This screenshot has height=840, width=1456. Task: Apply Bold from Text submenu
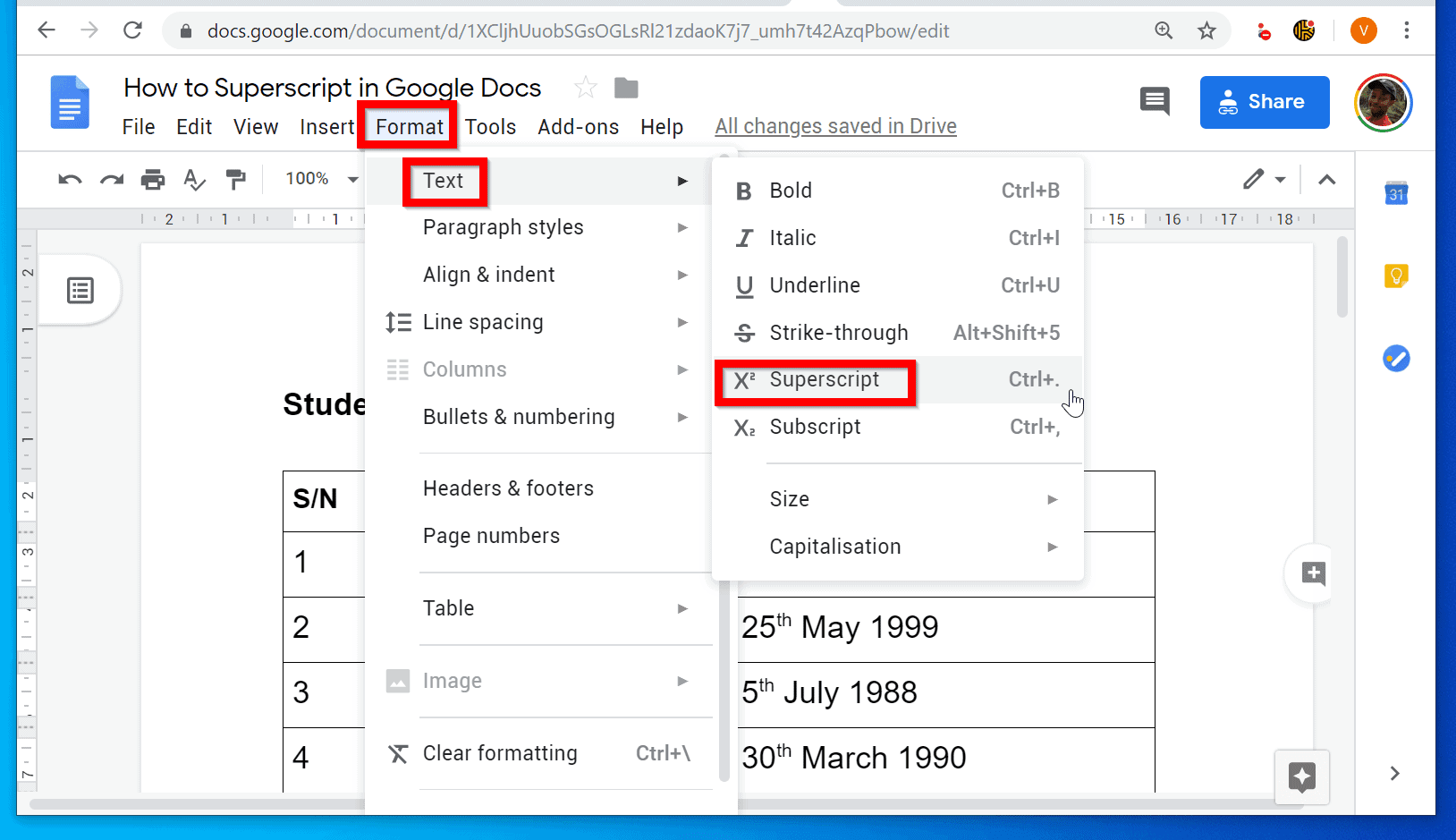[898, 191]
